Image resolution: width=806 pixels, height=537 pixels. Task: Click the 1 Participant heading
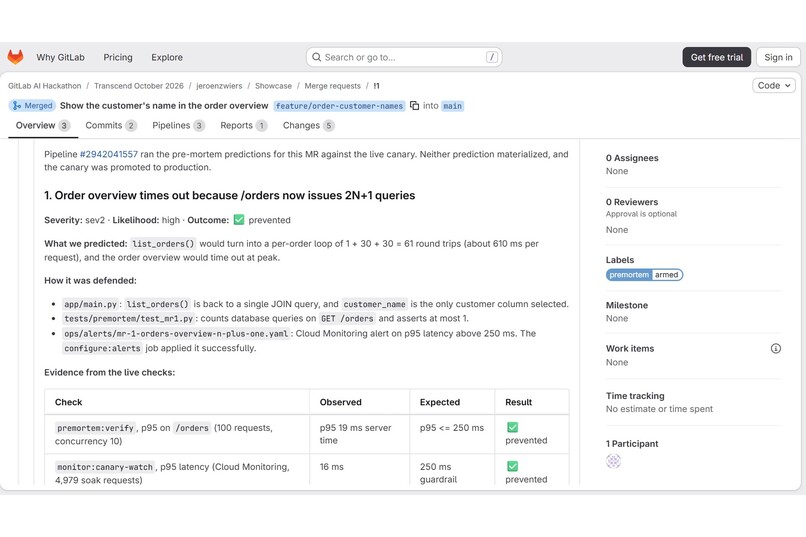(632, 443)
